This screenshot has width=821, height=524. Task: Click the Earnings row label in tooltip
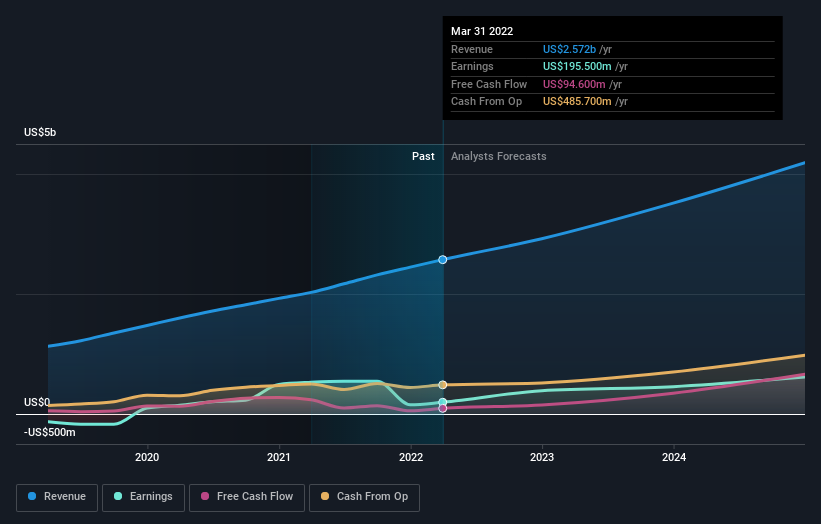(x=472, y=66)
